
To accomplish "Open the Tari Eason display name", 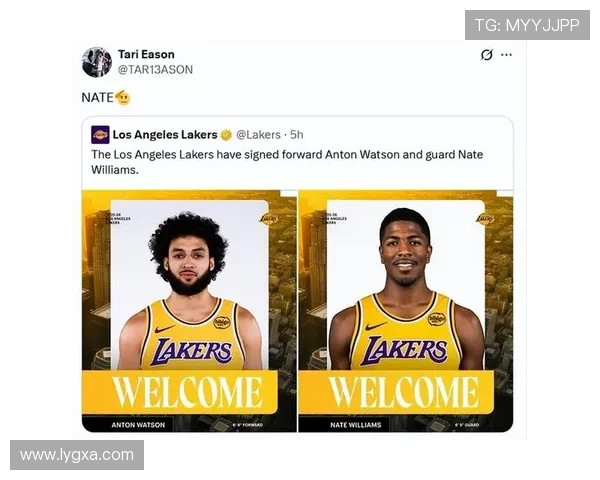I will [146, 54].
